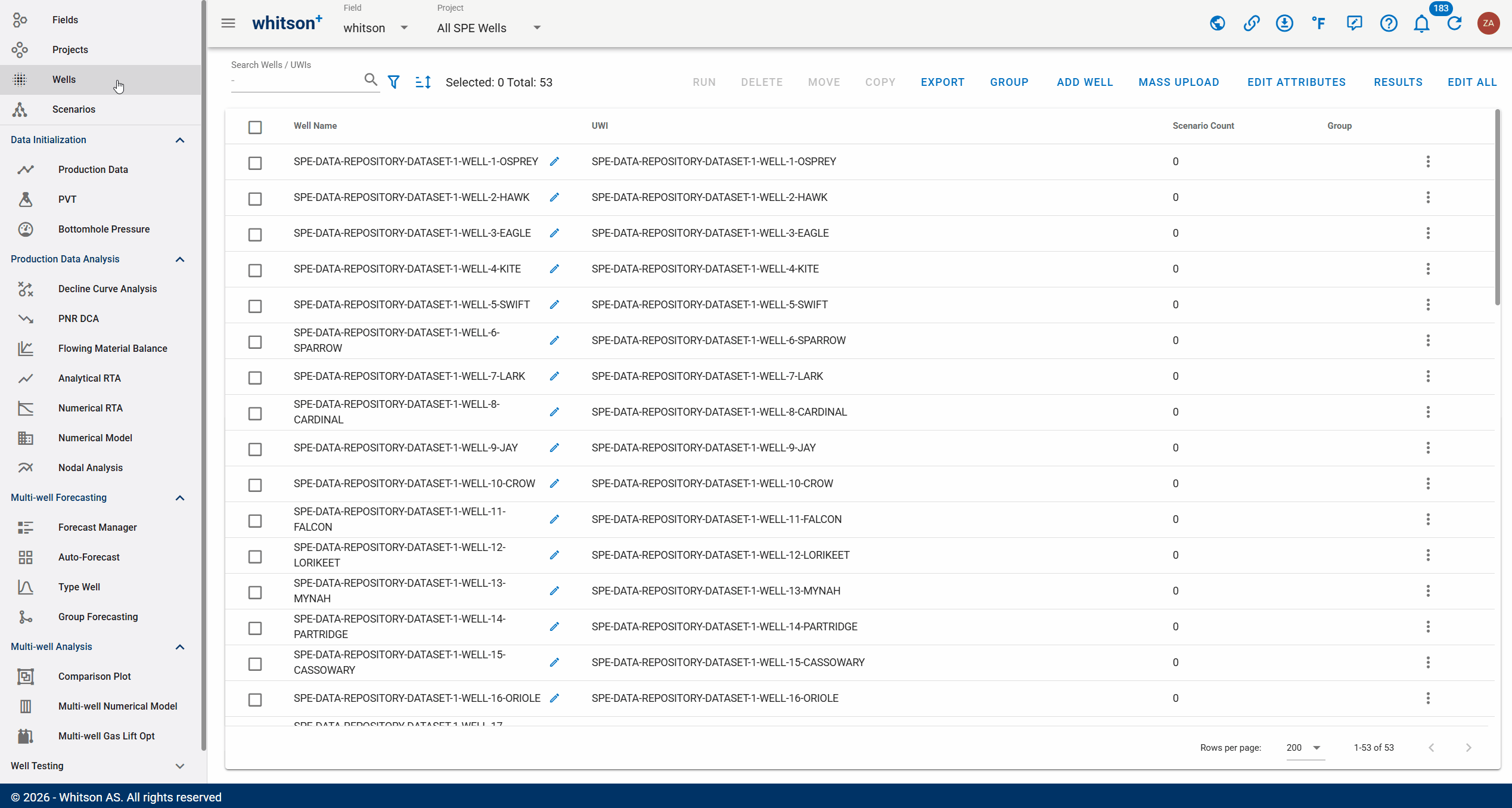Click the EDIT ATTRIBUTES button
Screen dimensions: 1512x808
(1297, 82)
